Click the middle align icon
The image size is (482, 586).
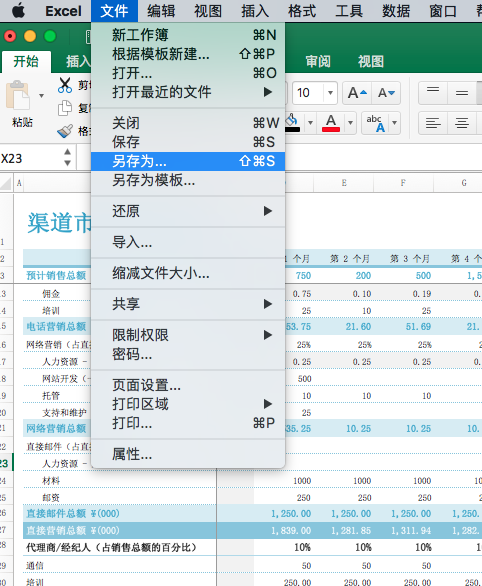[462, 93]
